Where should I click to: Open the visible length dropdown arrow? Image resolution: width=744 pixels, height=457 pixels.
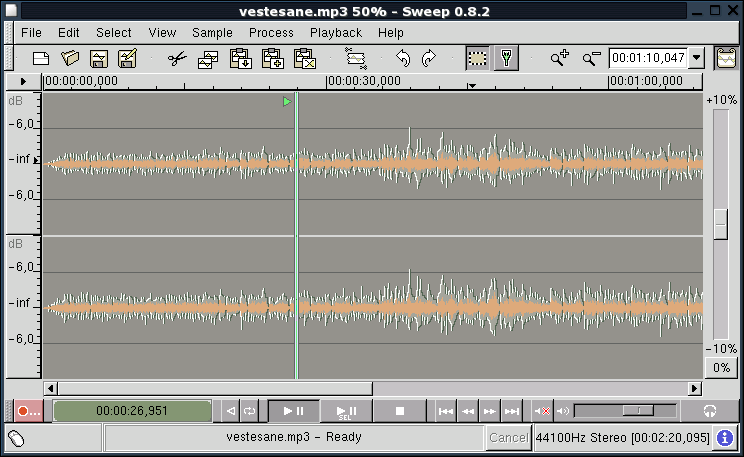[x=697, y=59]
